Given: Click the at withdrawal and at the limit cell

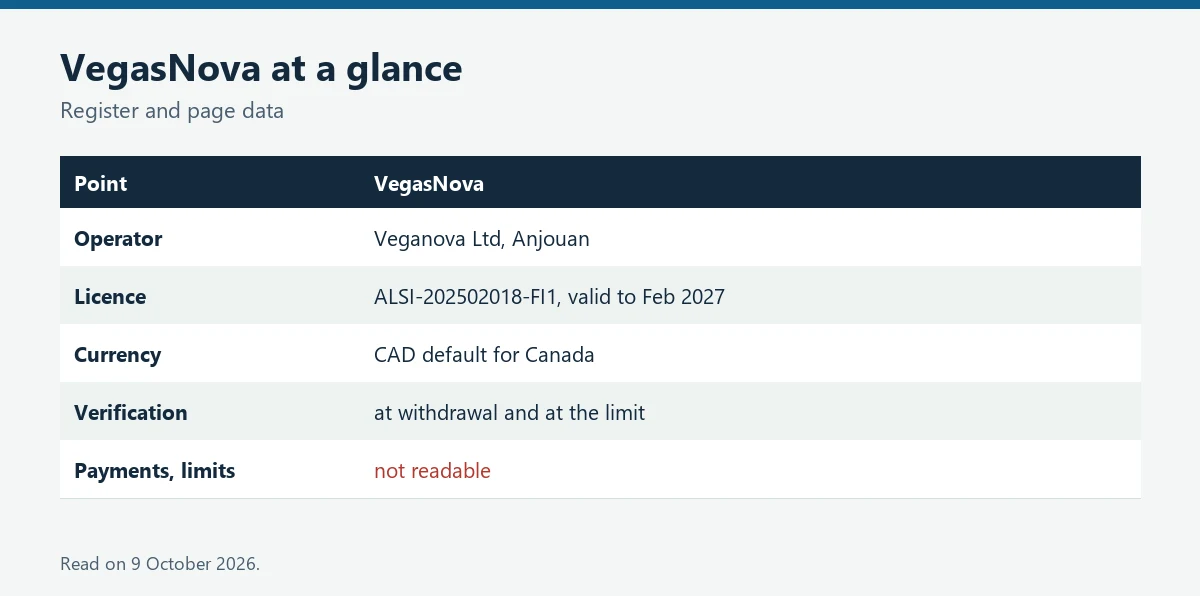Looking at the screenshot, I should 510,413.
